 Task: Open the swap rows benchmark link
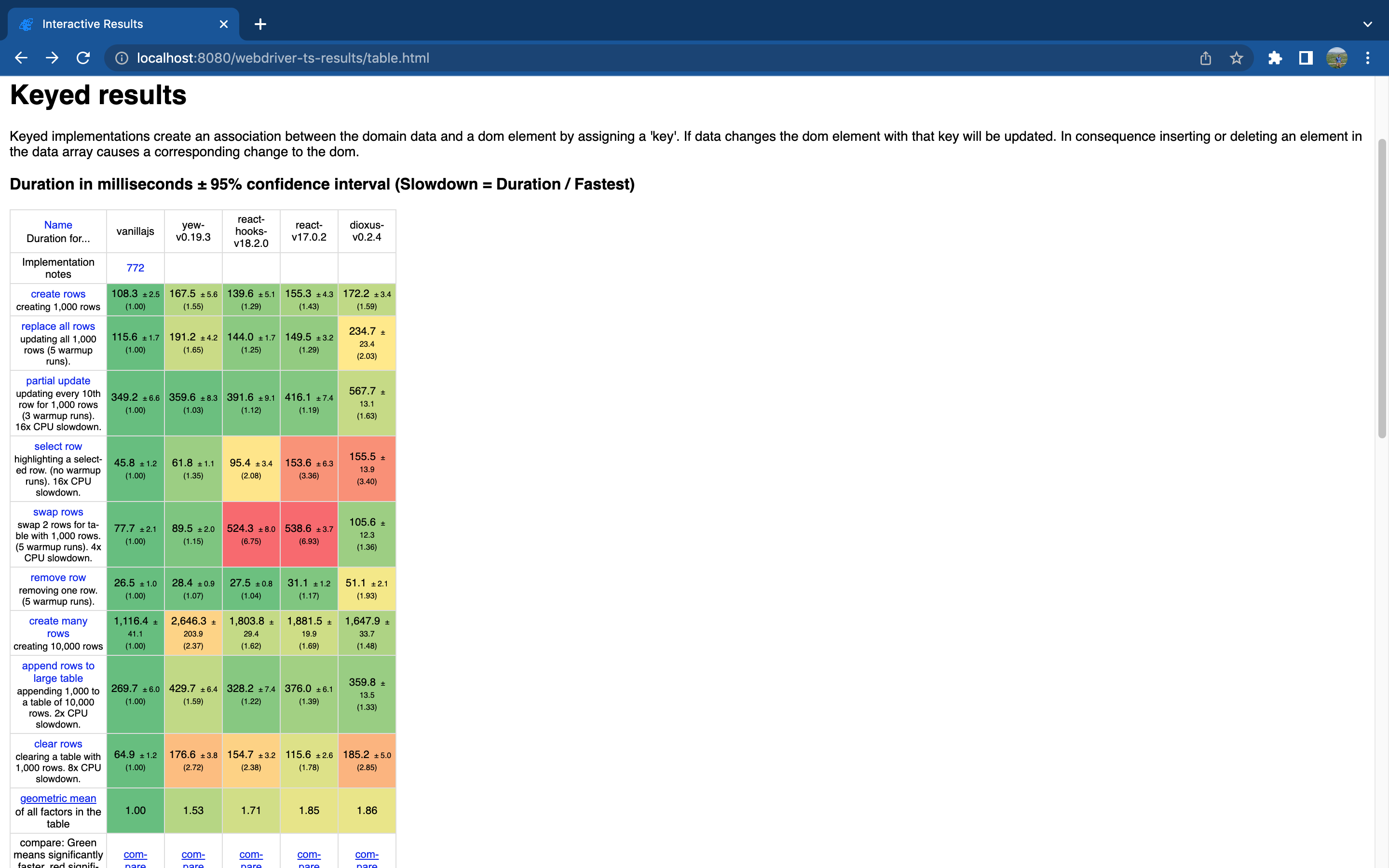click(57, 512)
